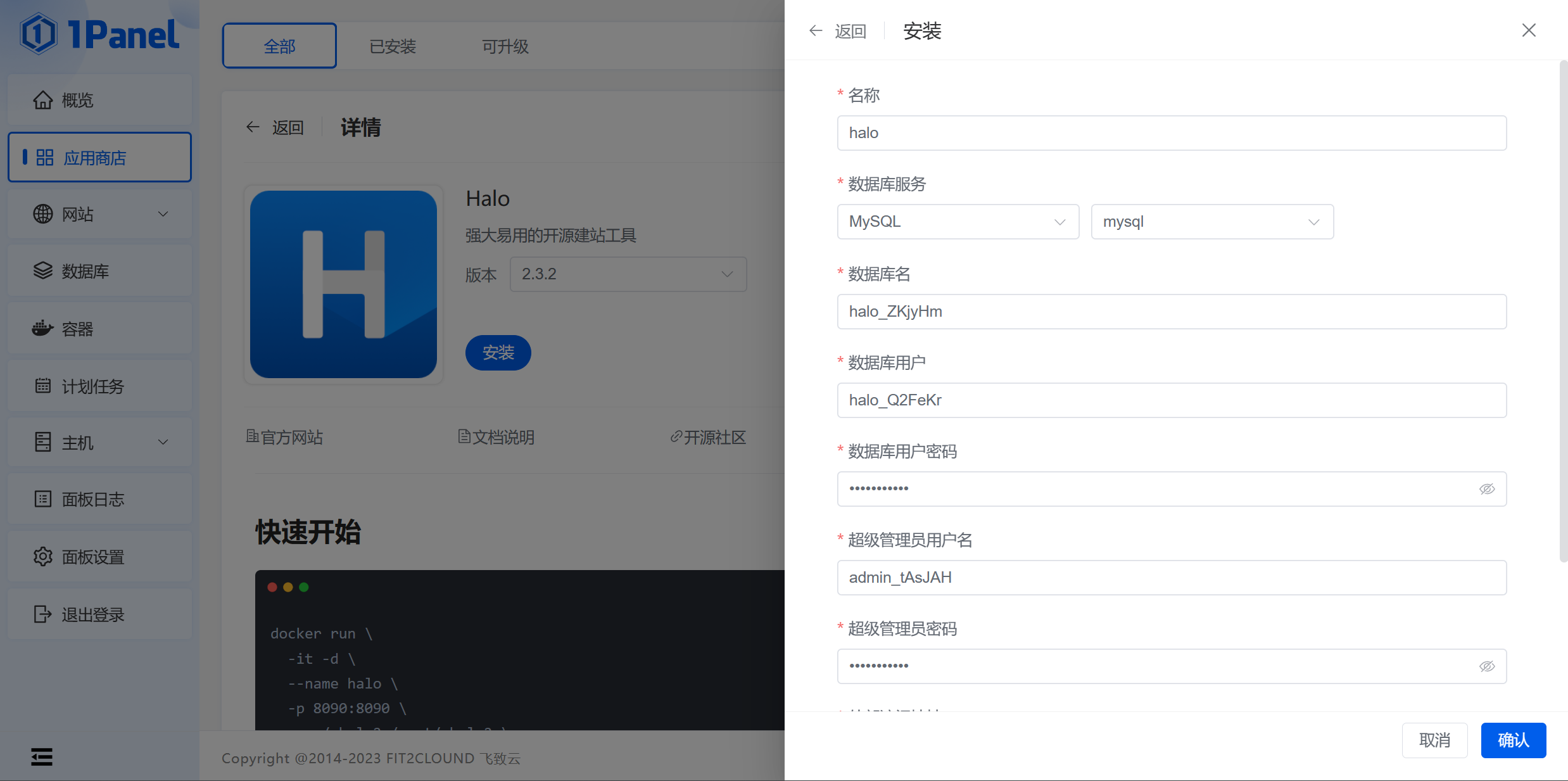Collapse the sidebar with the fold icon
This screenshot has width=1568, height=781.
(42, 756)
